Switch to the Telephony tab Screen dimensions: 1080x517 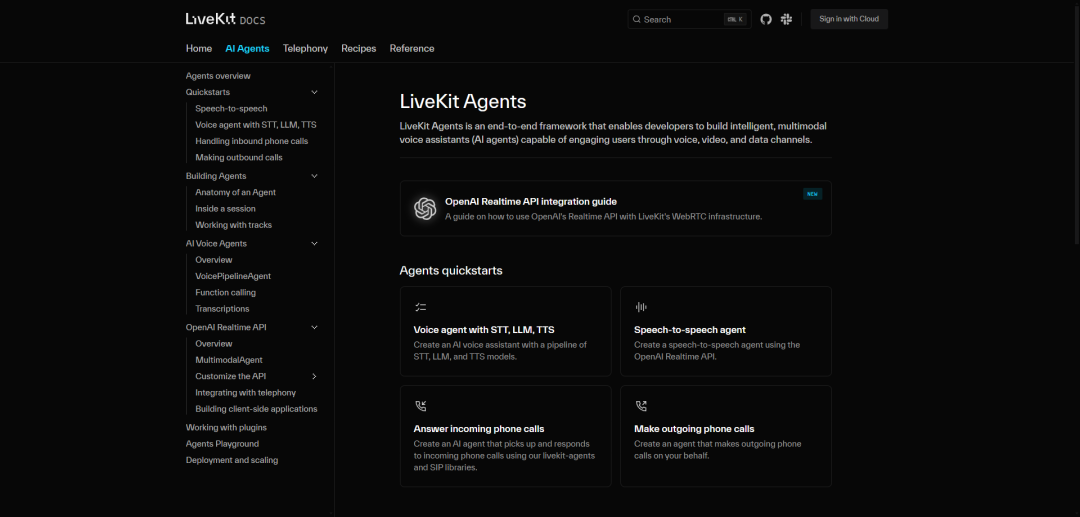pos(305,49)
